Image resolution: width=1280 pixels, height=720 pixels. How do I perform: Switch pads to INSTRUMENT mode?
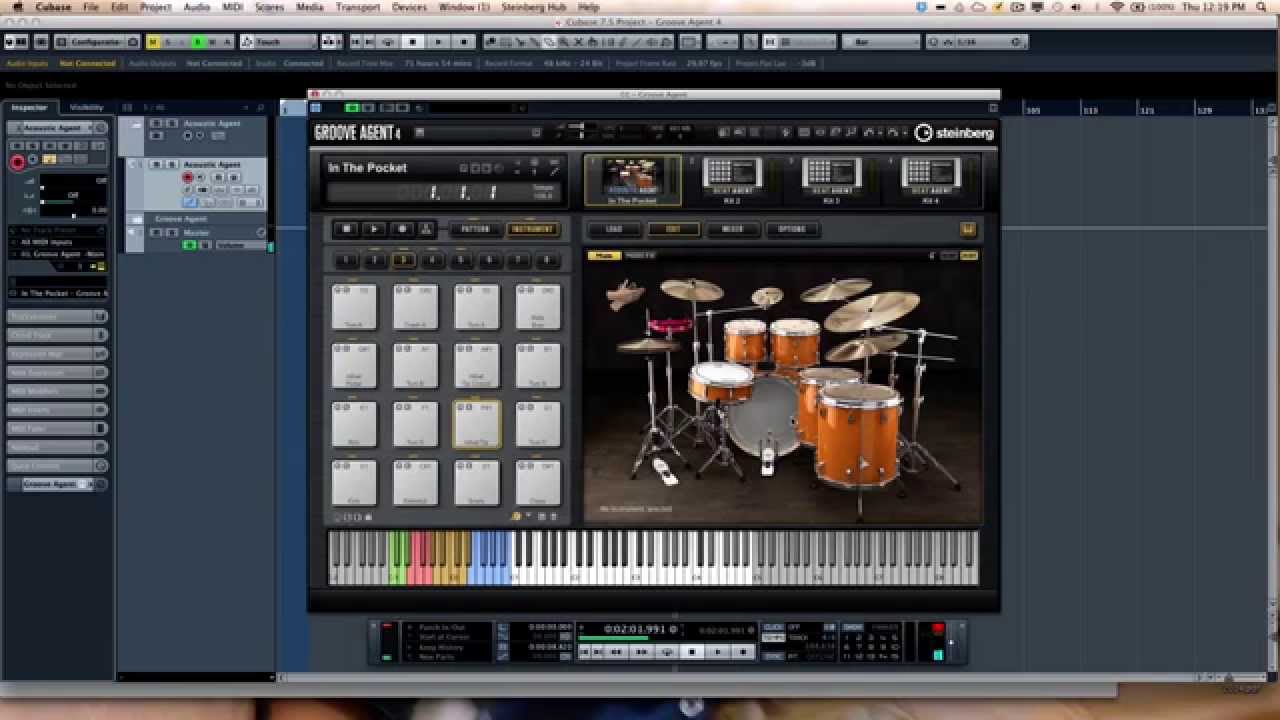(x=533, y=229)
